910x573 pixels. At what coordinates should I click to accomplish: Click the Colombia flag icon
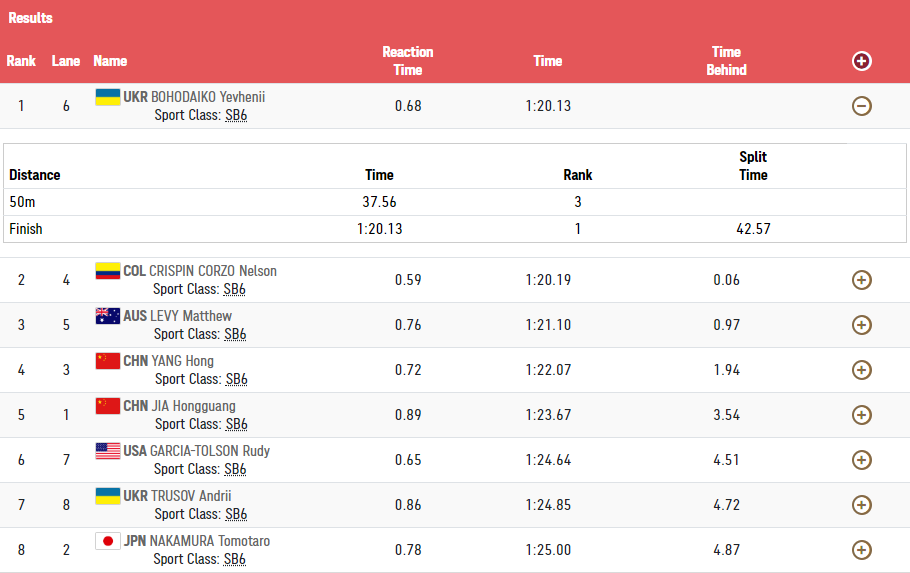tap(107, 271)
